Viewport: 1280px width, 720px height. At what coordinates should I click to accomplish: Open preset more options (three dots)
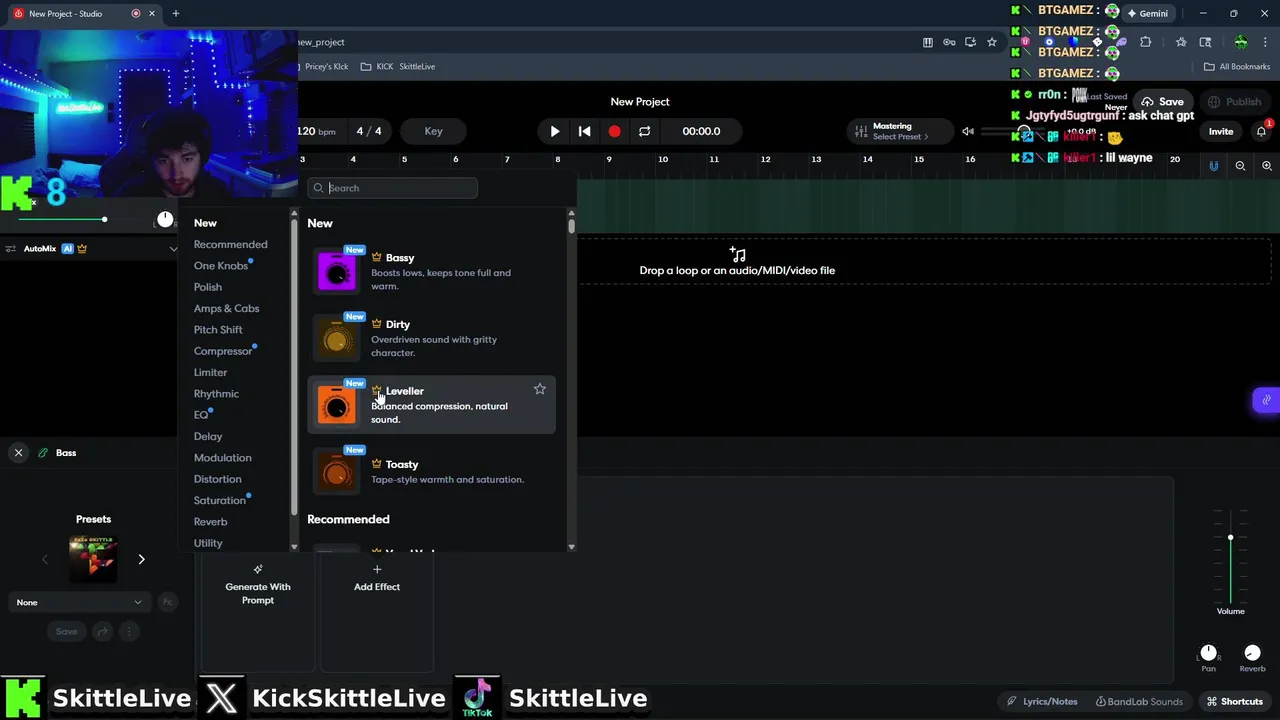pyautogui.click(x=129, y=631)
